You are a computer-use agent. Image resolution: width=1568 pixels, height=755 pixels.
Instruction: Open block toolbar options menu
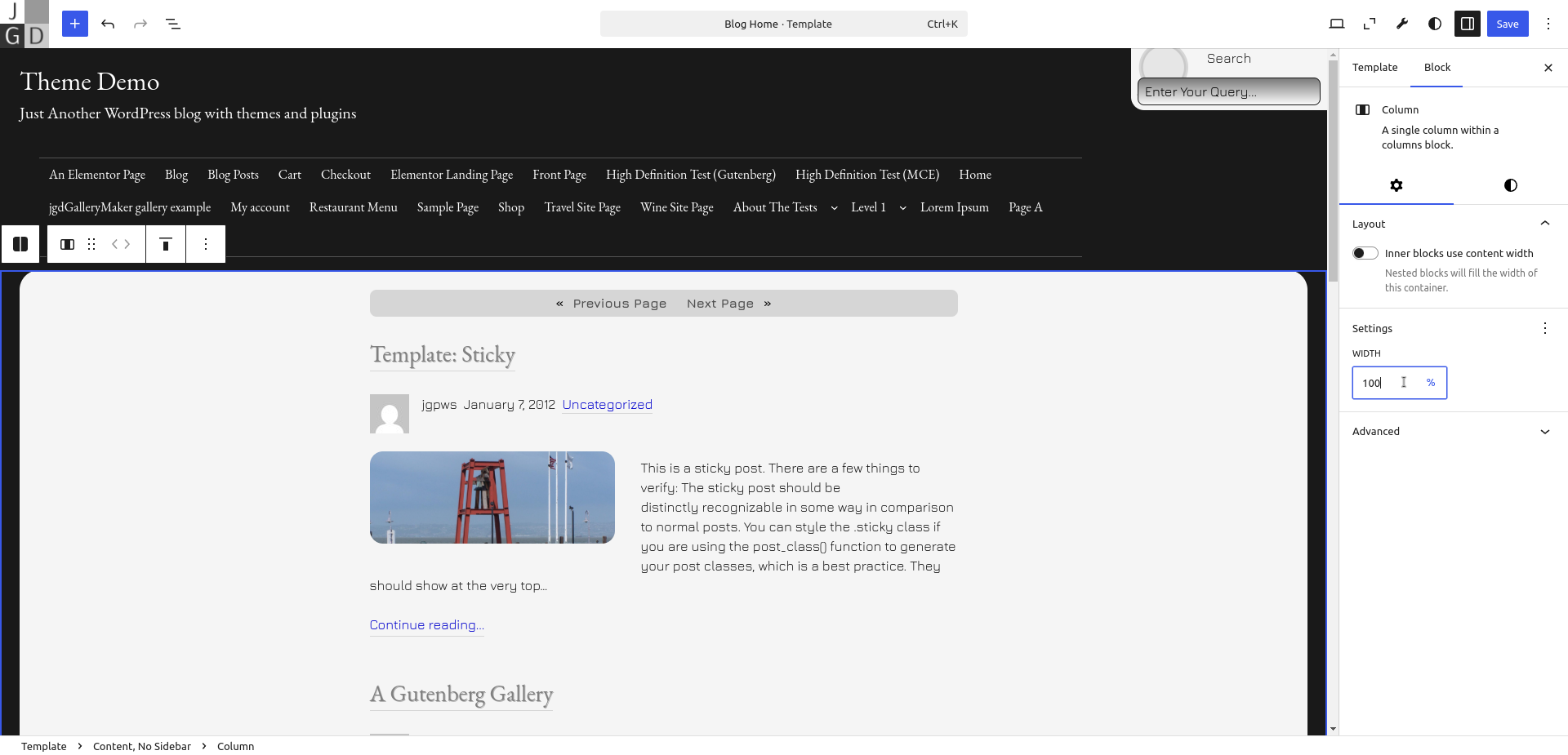pyautogui.click(x=206, y=244)
